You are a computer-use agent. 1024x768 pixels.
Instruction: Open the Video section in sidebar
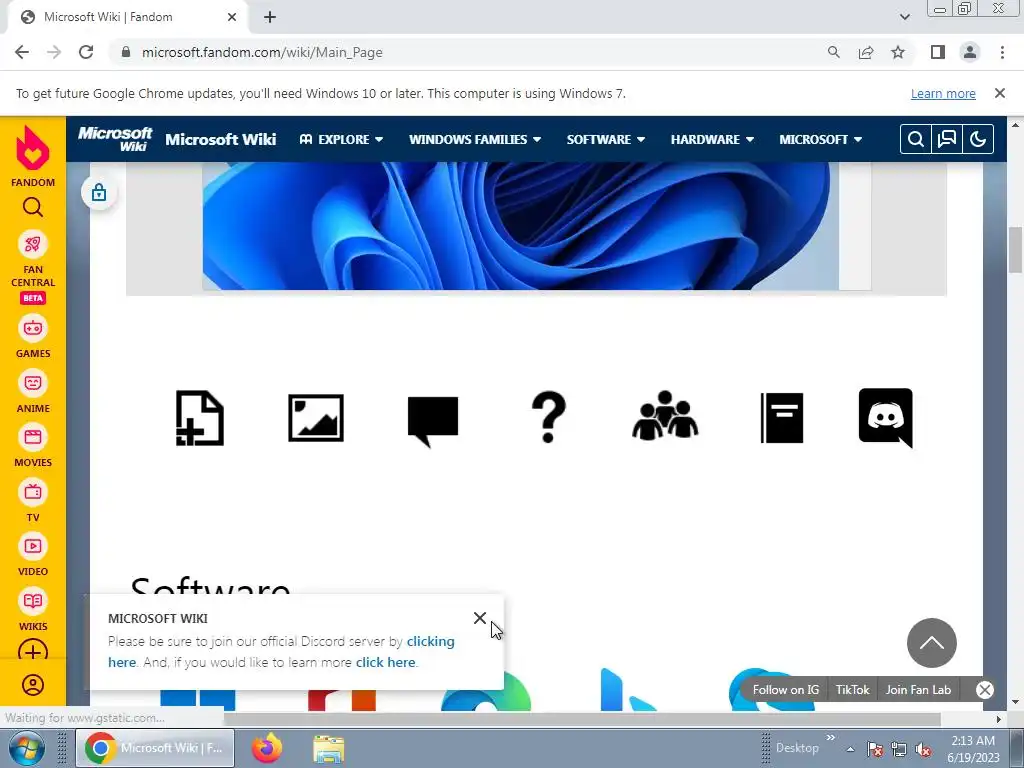33,555
